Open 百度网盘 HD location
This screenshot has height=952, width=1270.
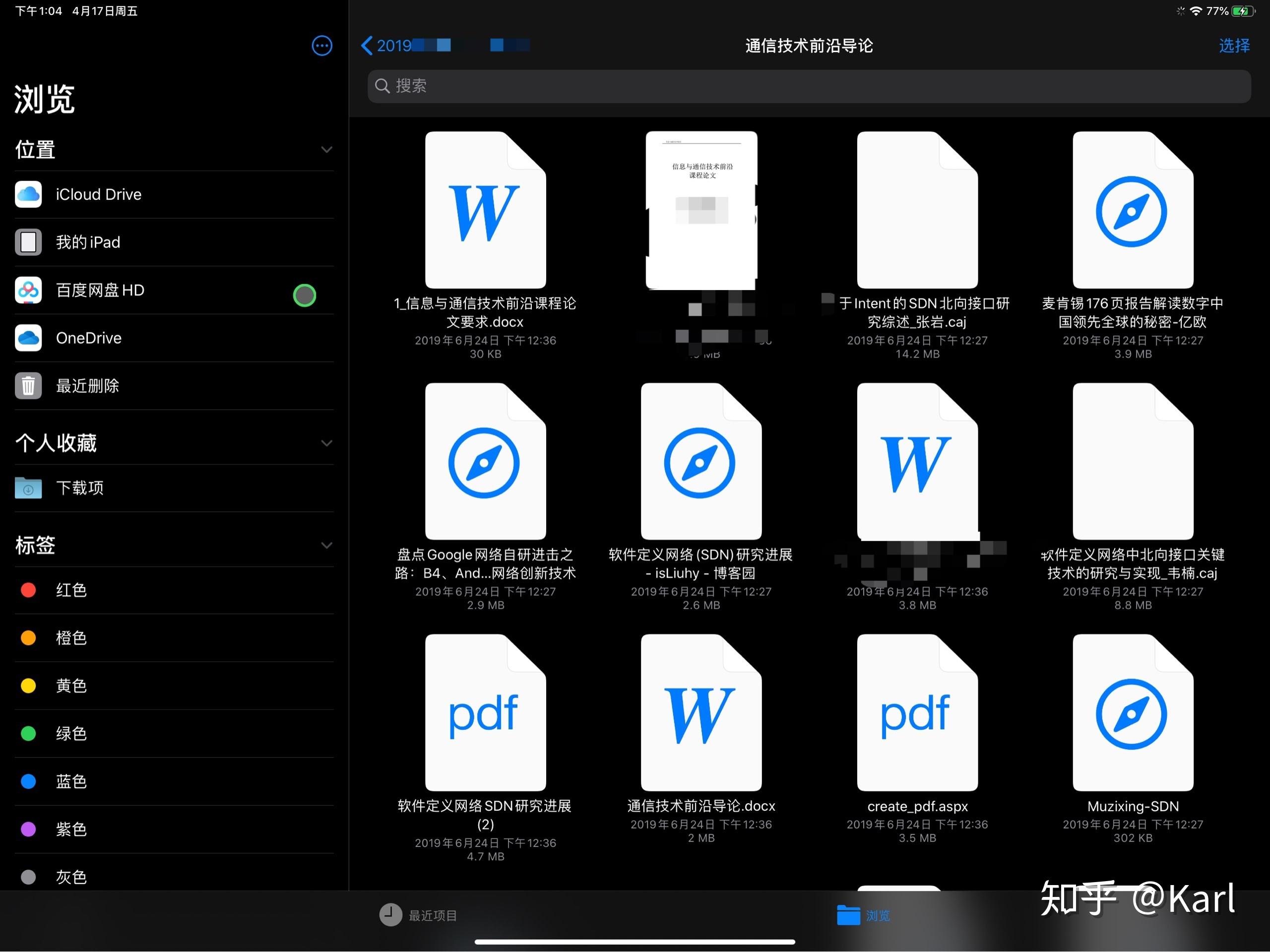coord(174,291)
